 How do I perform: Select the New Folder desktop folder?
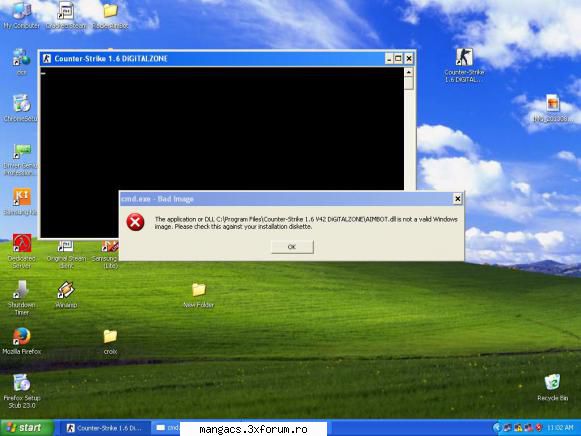199,295
